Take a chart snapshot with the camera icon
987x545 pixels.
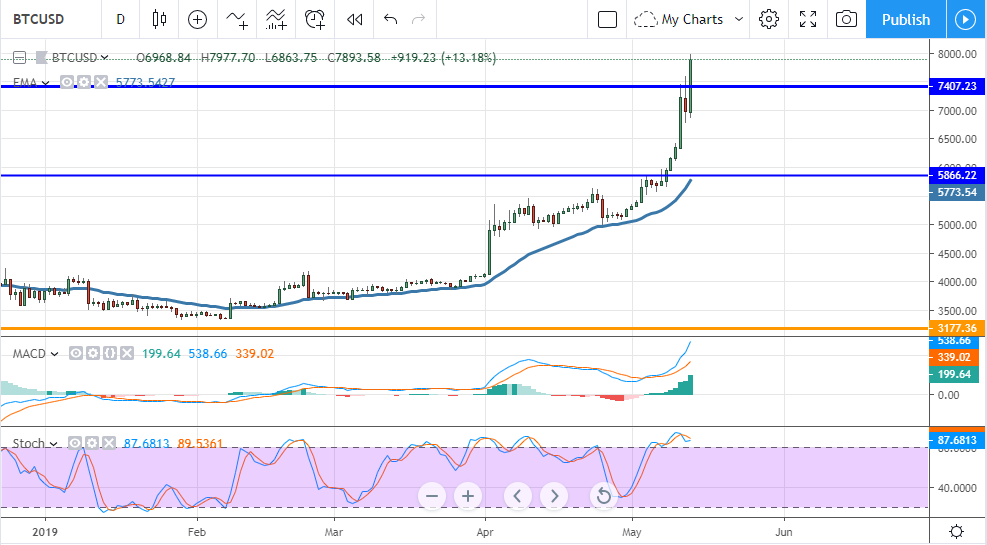[x=846, y=20]
